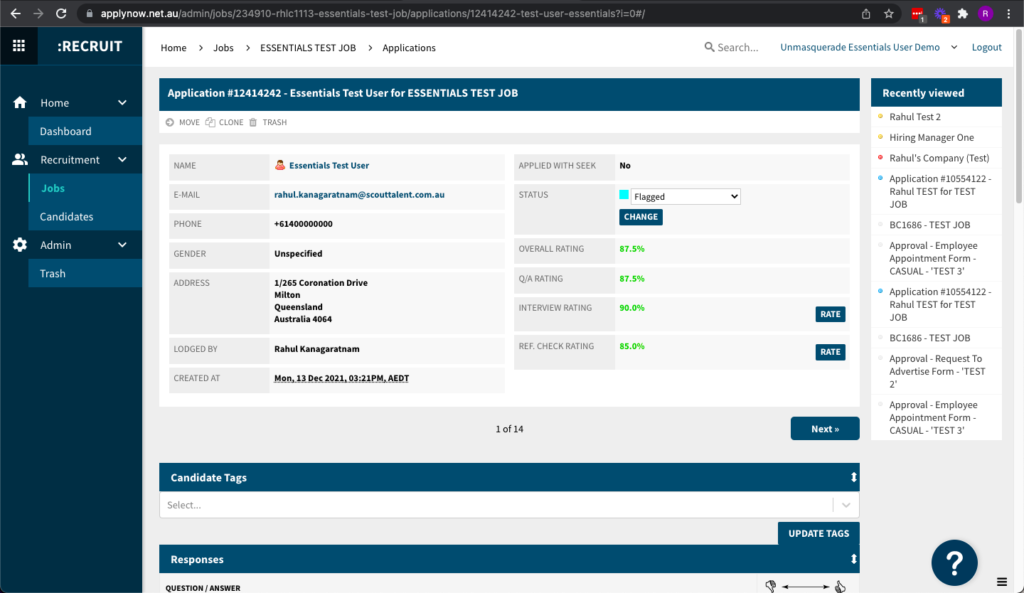Click the Logout link

986,47
